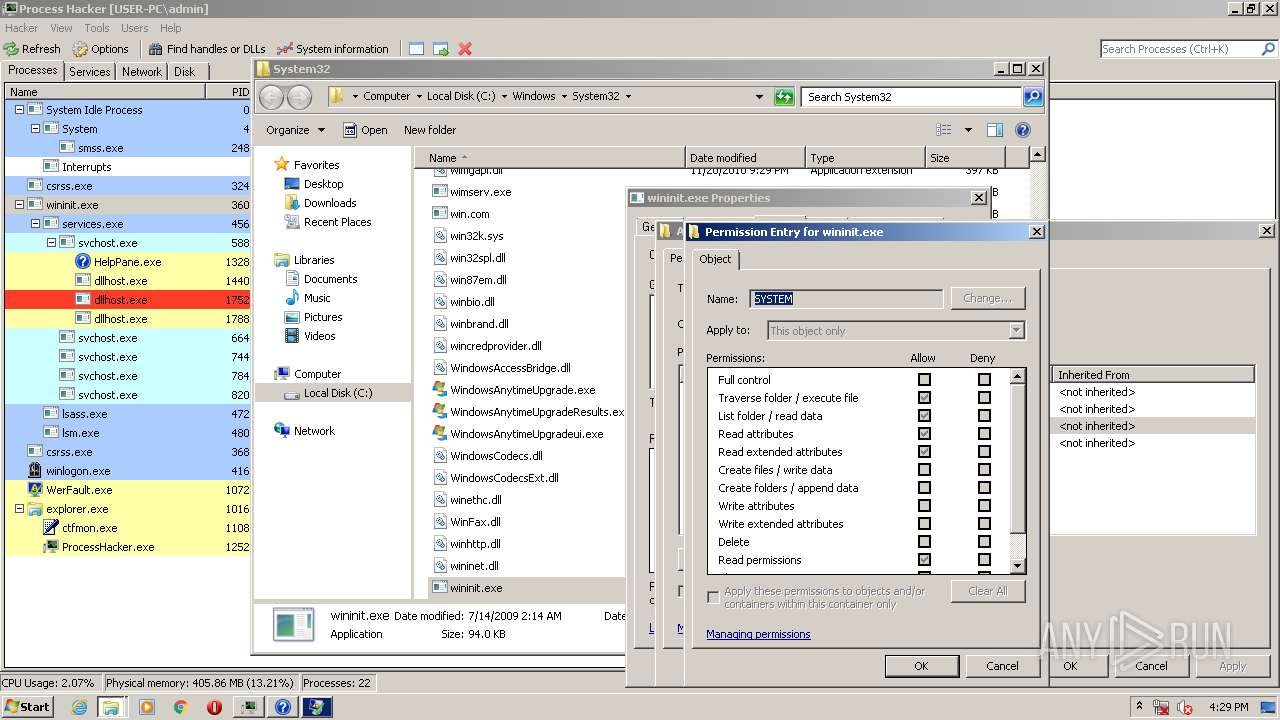Check Allow for Full control

(x=924, y=380)
